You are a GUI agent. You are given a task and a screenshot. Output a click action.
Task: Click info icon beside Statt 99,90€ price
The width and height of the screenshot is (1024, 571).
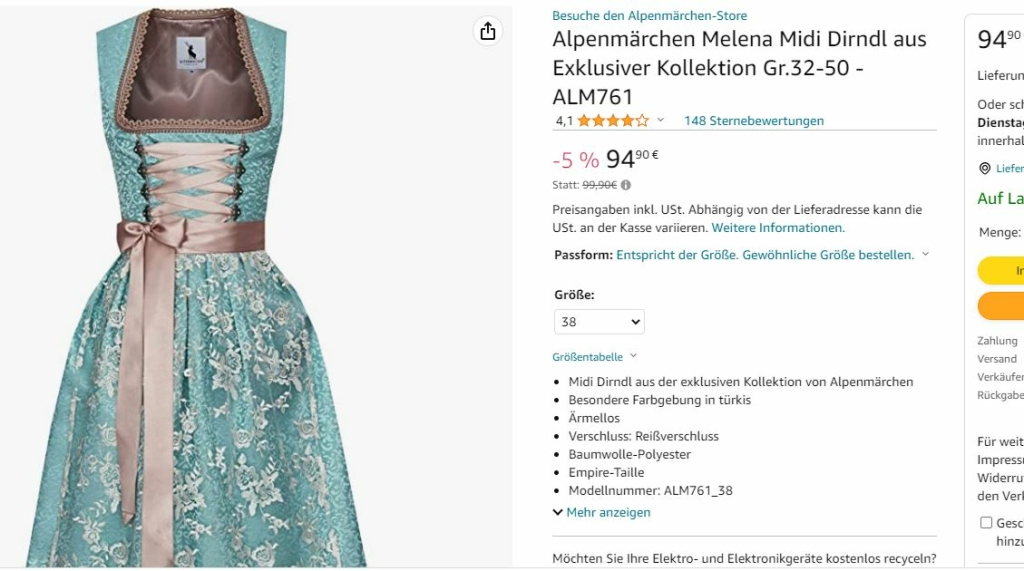point(626,185)
